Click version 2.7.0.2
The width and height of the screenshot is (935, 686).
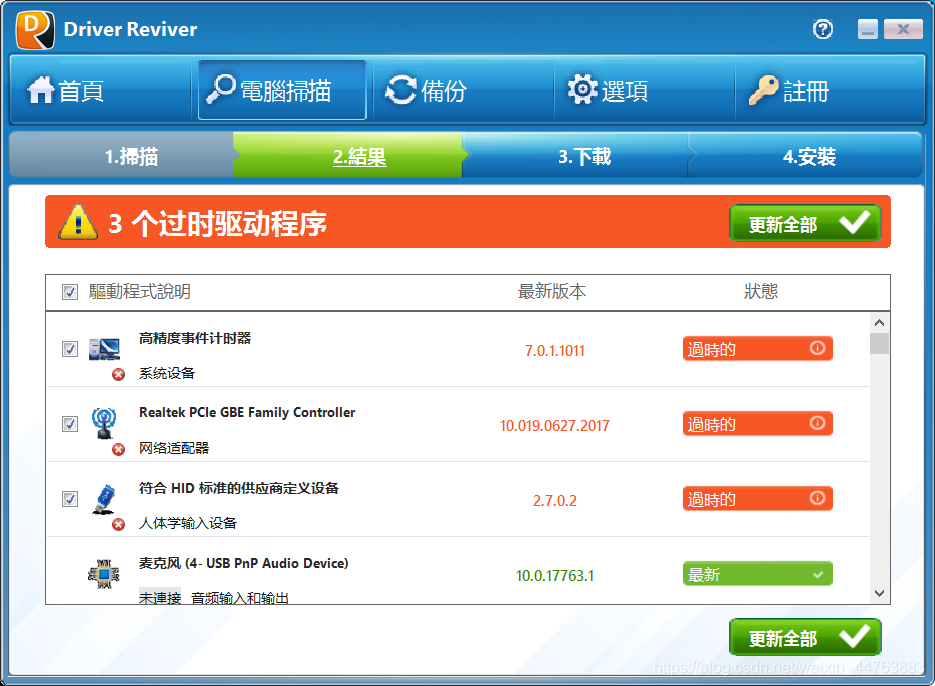click(555, 501)
